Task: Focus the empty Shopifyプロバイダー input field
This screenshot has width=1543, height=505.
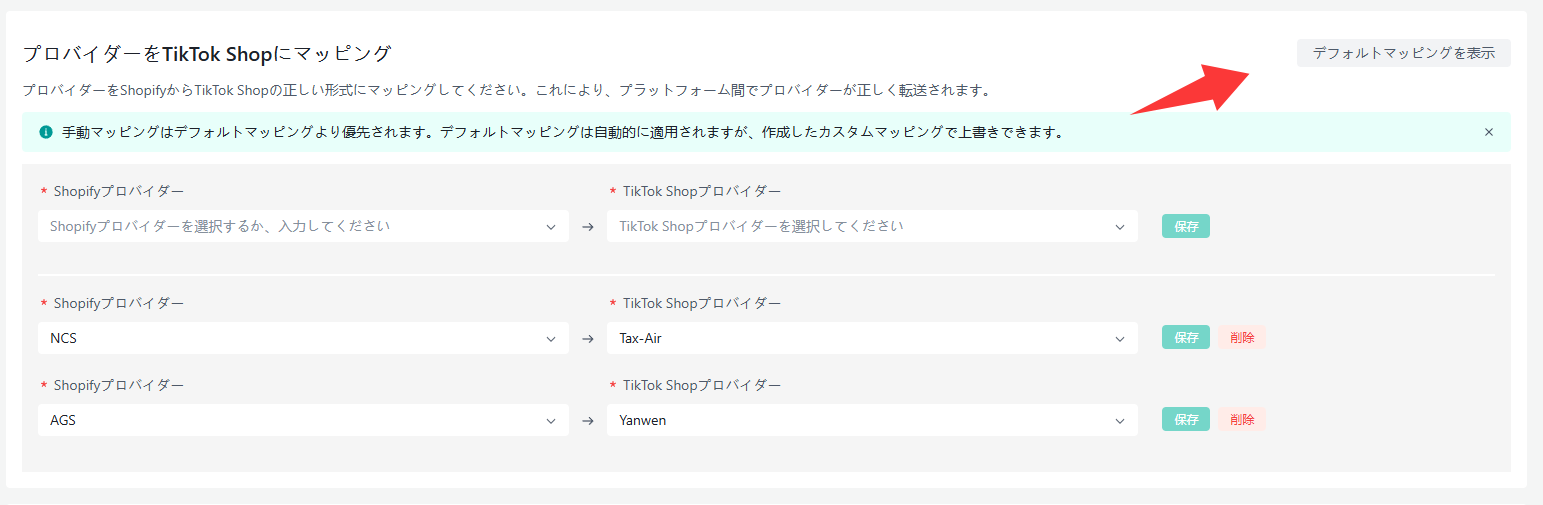Action: point(290,226)
